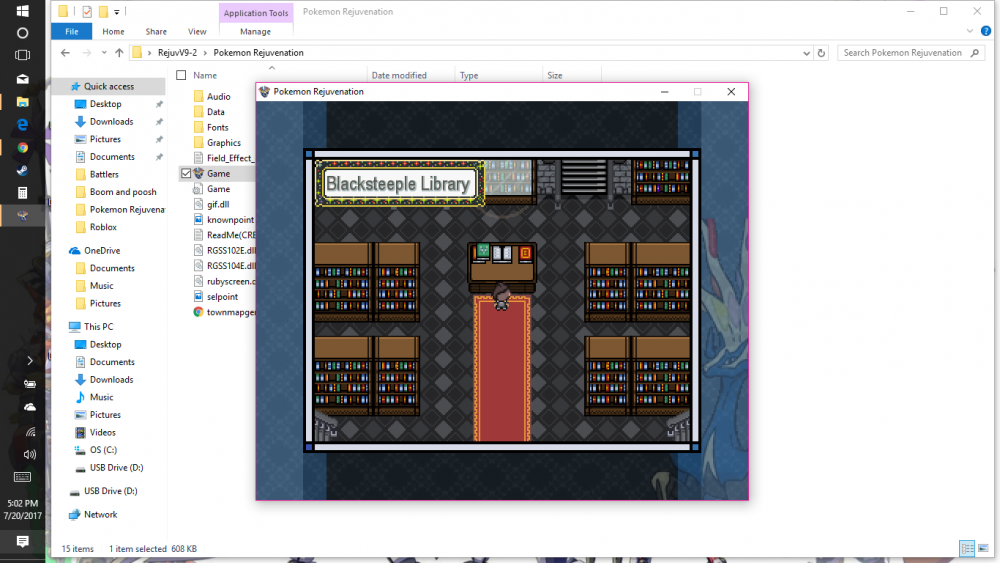Sort files by Size column header

555,75
